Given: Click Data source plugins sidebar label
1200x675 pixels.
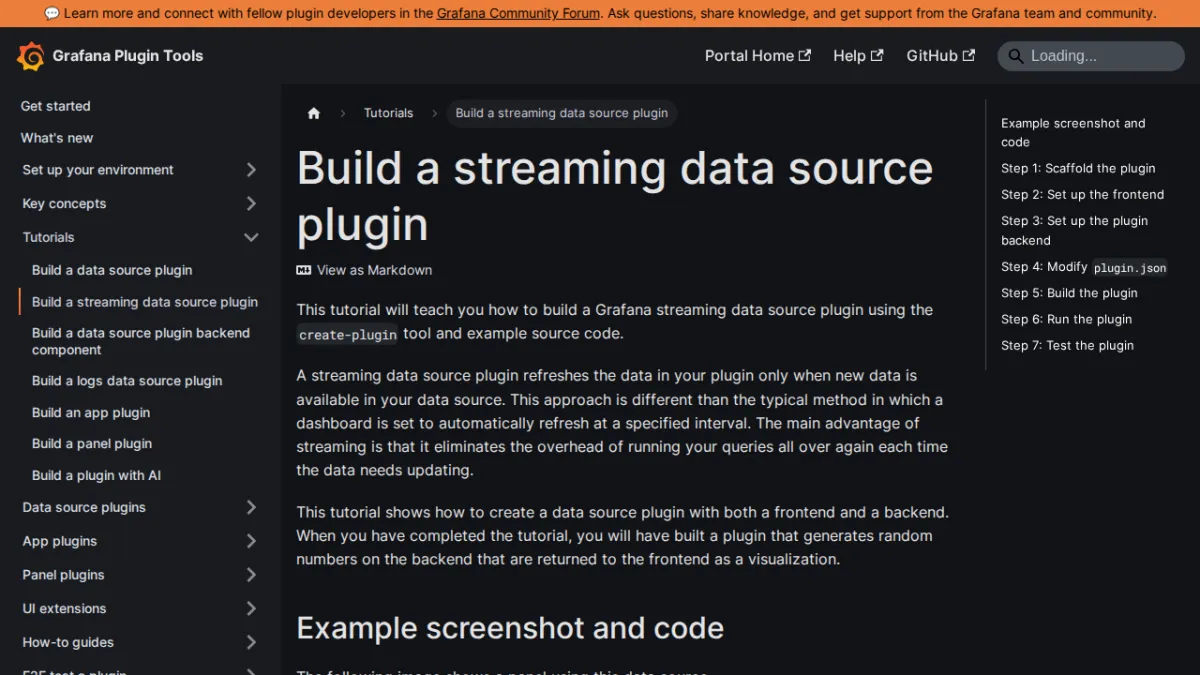Looking at the screenshot, I should click(x=84, y=508).
